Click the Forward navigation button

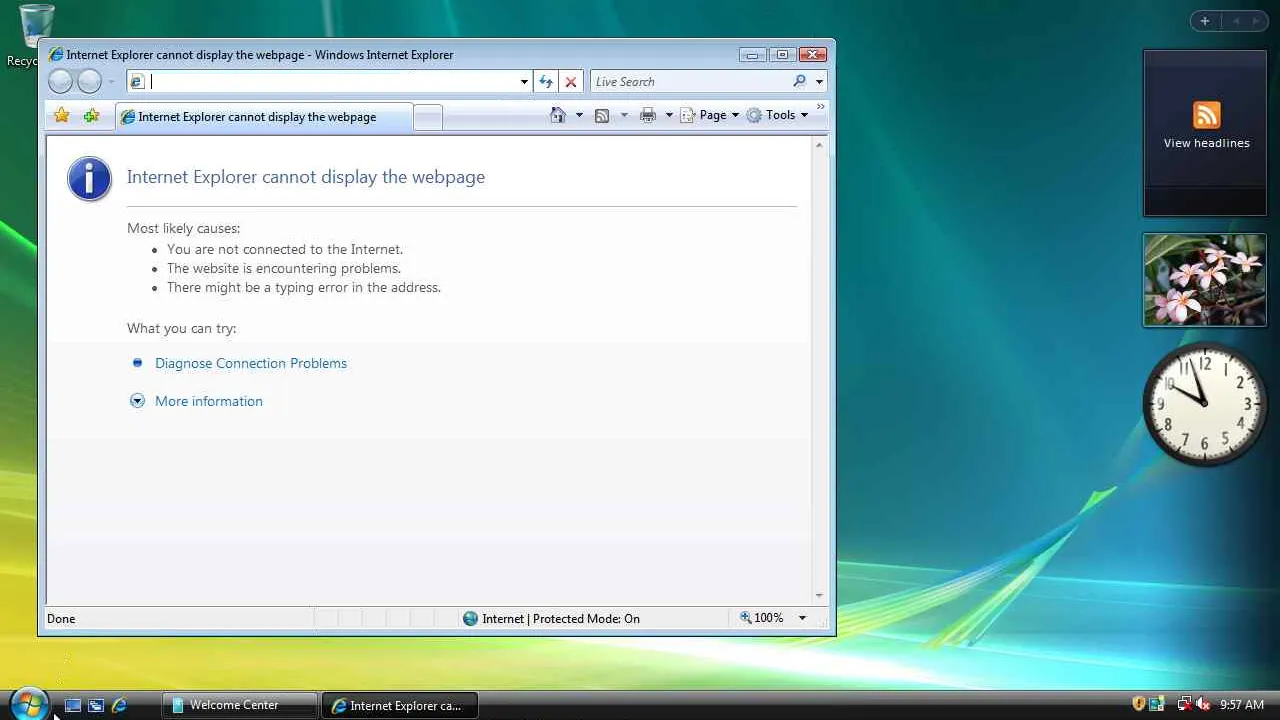(90, 82)
